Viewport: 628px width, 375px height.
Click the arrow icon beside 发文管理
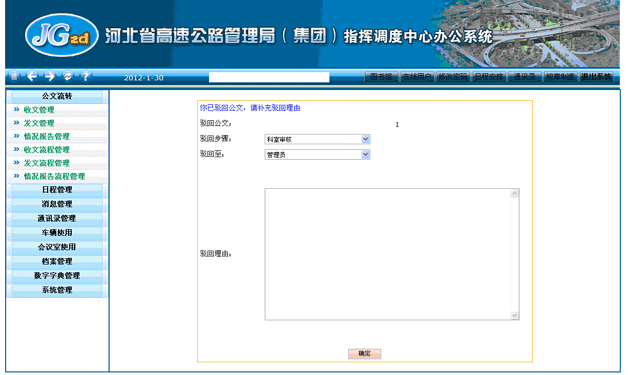coord(16,123)
